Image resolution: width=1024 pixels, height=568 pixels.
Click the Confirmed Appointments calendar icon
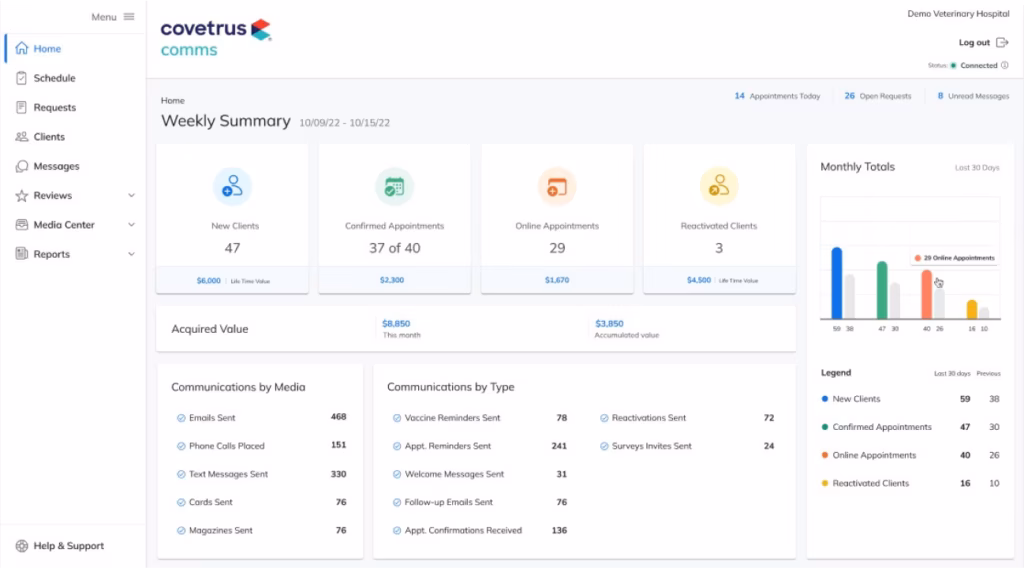[394, 187]
